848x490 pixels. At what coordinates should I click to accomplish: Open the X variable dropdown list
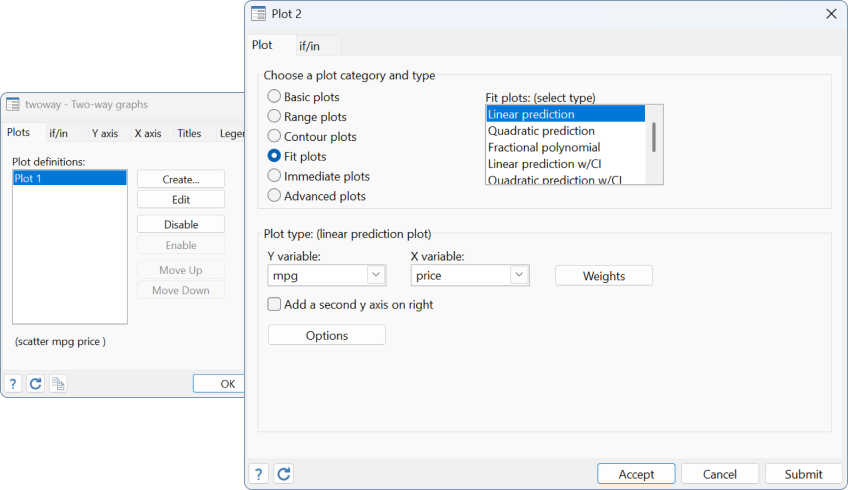point(519,275)
